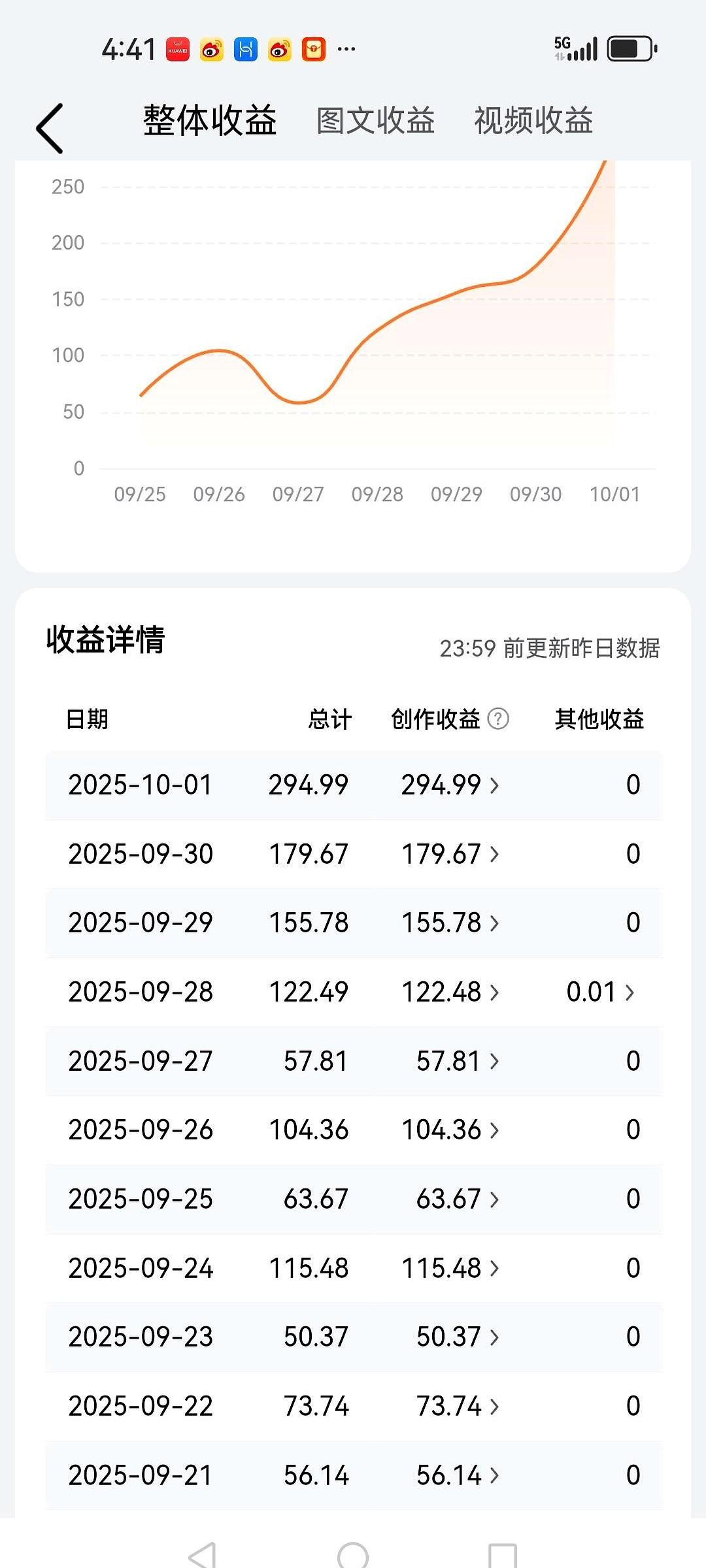
Task: Expand 294.99 creation earnings for 2025-10-01
Action: pyautogui.click(x=450, y=785)
